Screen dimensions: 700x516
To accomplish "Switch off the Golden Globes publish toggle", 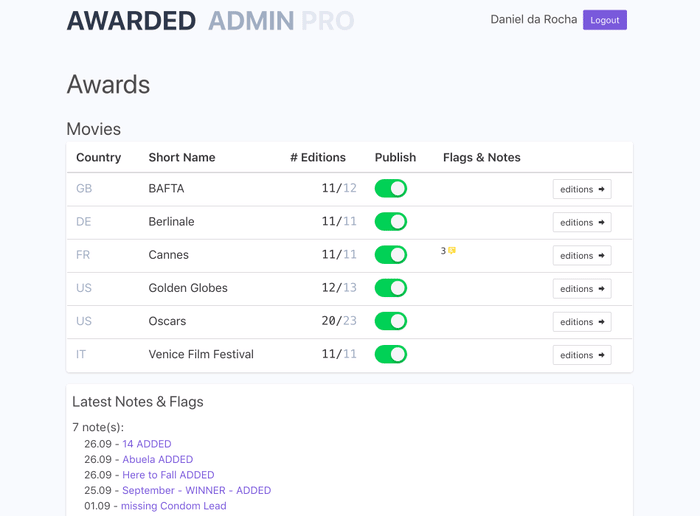I will [391, 288].
